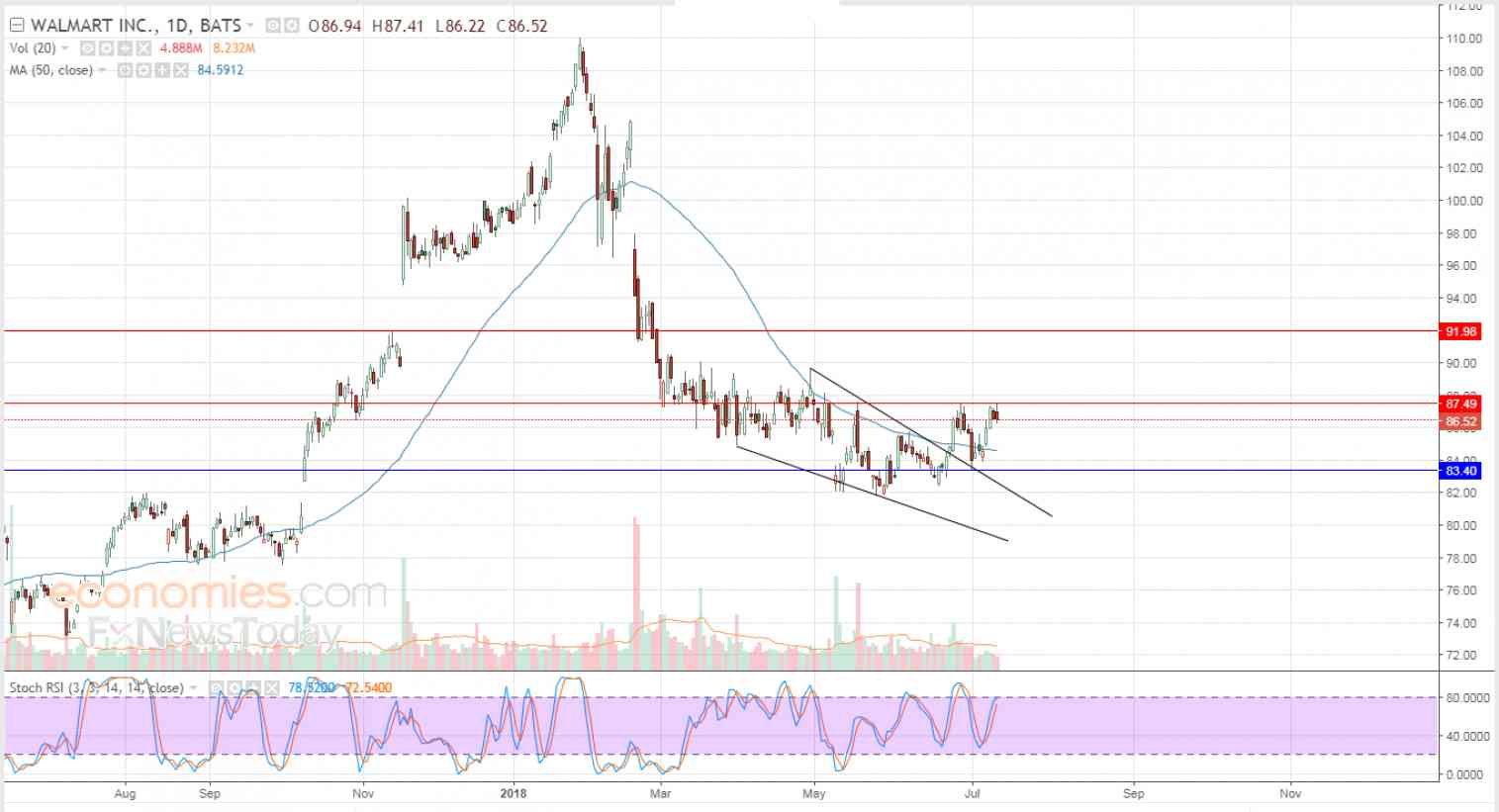Click the red 91.98 price label

(x=1461, y=331)
